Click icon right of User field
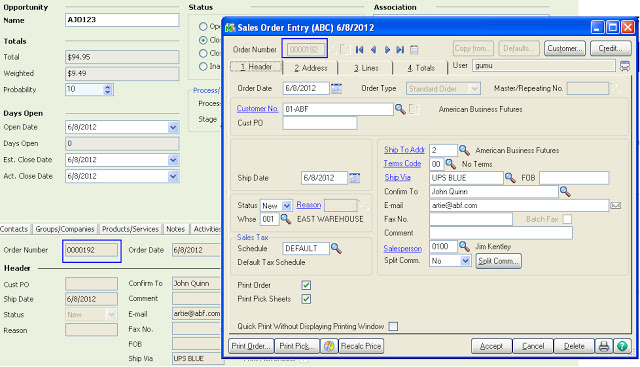The height and width of the screenshot is (367, 640). 624,66
